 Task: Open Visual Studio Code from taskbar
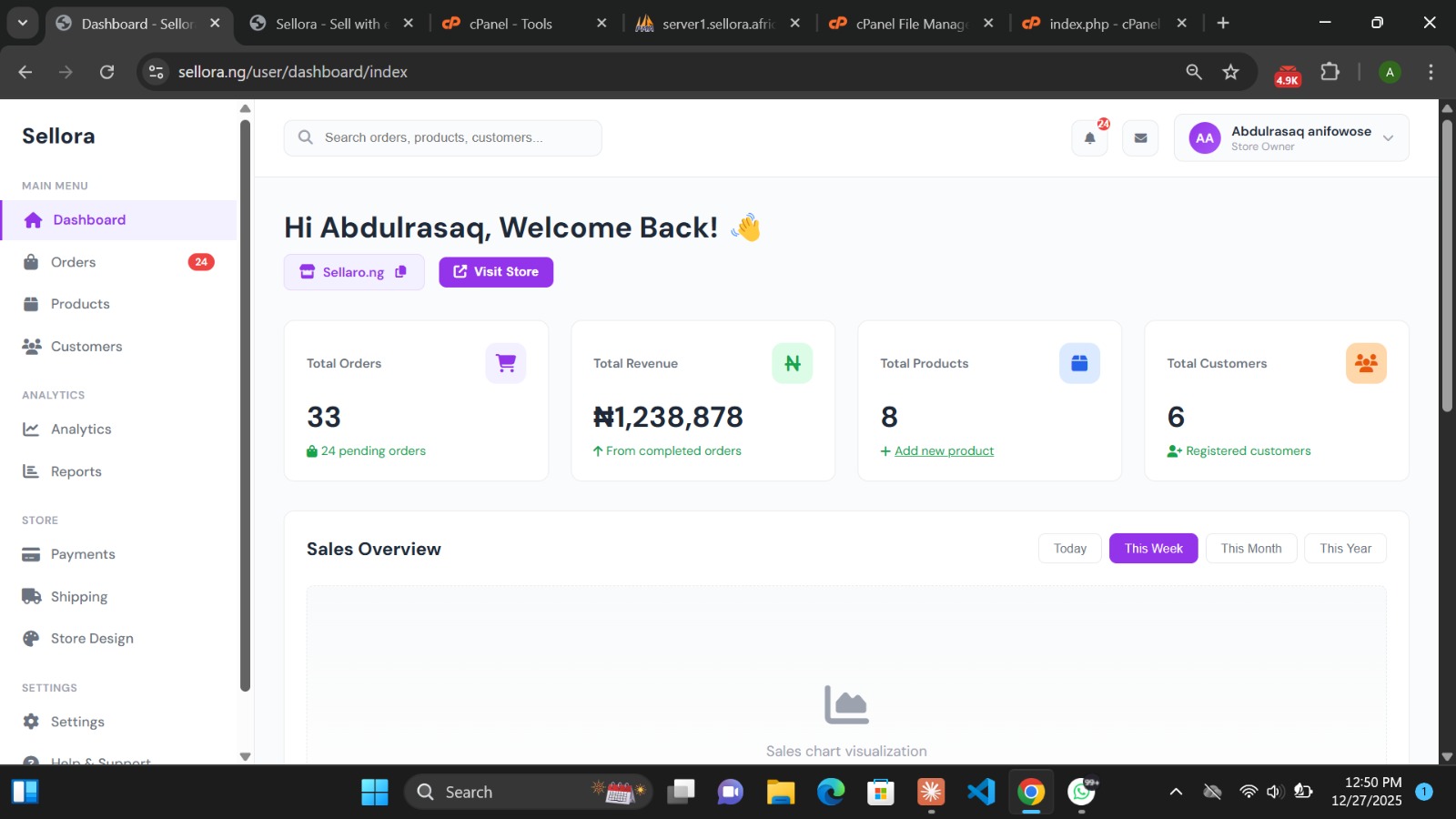(981, 792)
